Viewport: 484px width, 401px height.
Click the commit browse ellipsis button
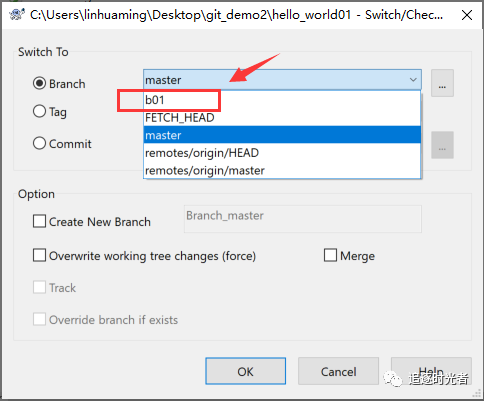[442, 145]
